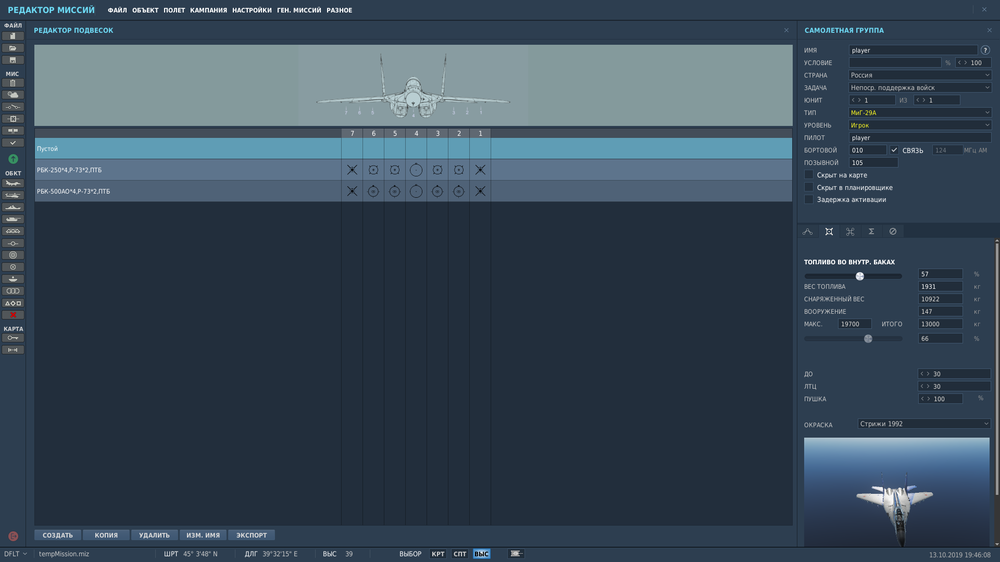Switch to route tab icon

click(807, 232)
